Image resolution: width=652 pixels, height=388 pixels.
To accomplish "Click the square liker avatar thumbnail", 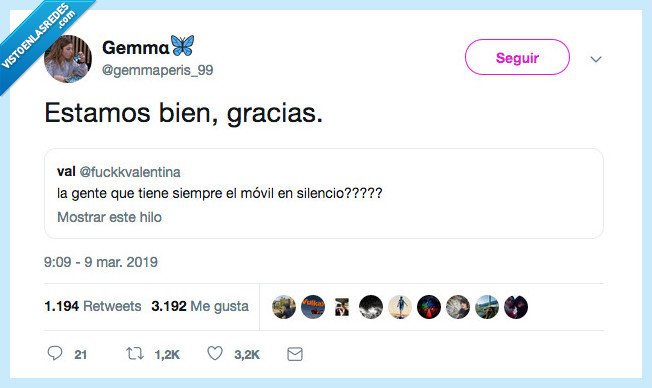I will point(342,307).
